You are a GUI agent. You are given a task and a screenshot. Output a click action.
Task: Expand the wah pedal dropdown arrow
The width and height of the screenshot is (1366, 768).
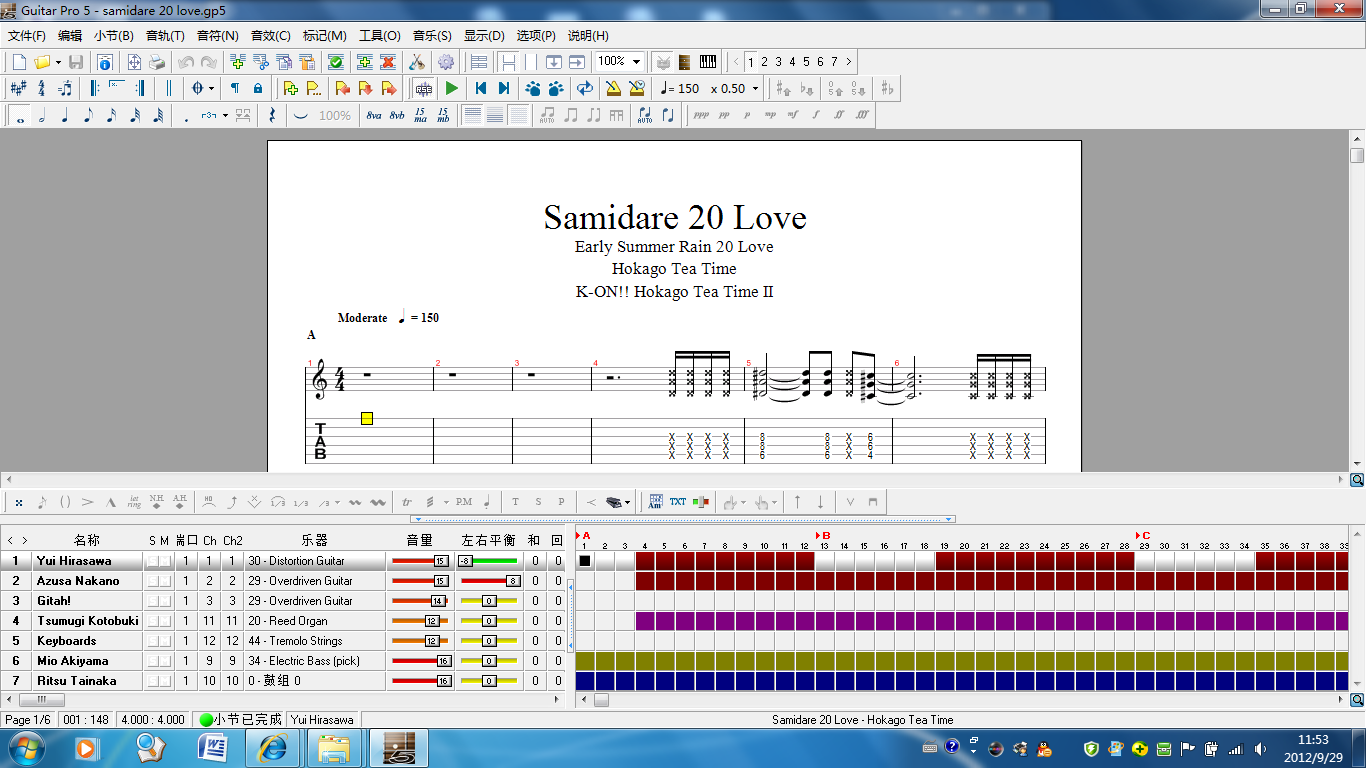pos(628,502)
